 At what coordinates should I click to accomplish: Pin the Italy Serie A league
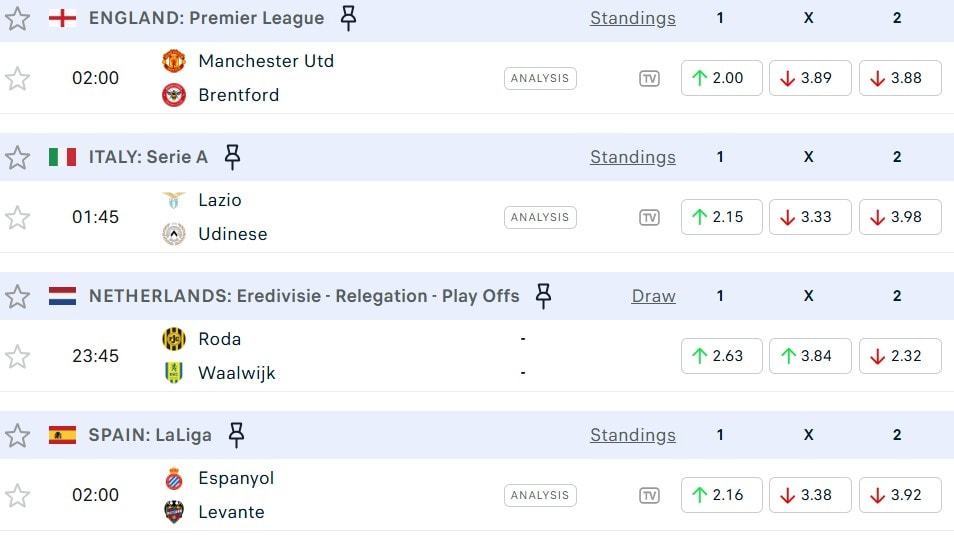[x=232, y=156]
